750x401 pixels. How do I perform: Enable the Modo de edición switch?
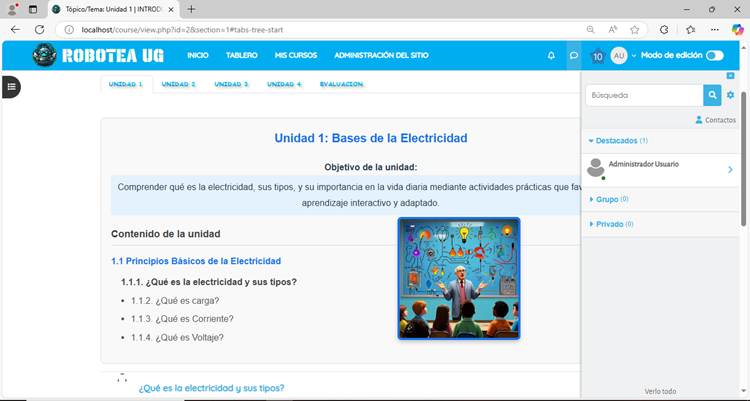tap(714, 56)
